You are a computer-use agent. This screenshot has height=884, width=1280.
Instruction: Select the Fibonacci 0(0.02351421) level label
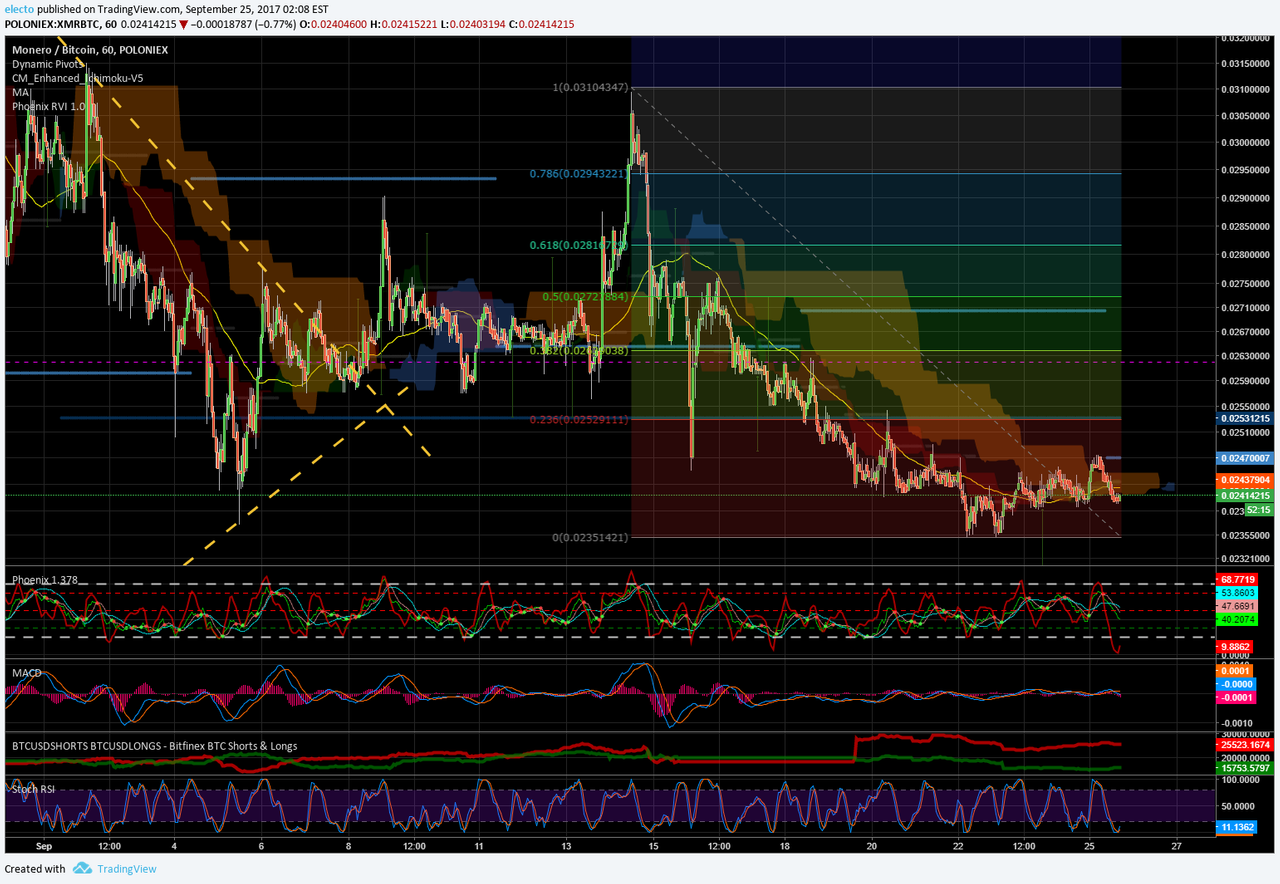[590, 537]
